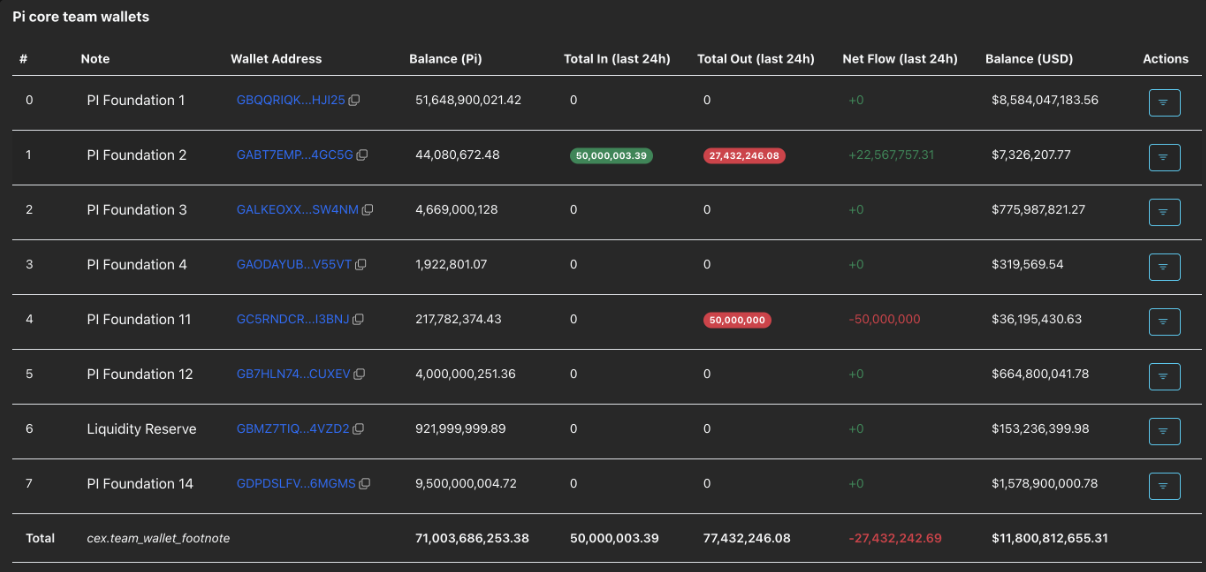Open filter action for PI Foundation 2
The width and height of the screenshot is (1206, 572).
coord(1164,157)
